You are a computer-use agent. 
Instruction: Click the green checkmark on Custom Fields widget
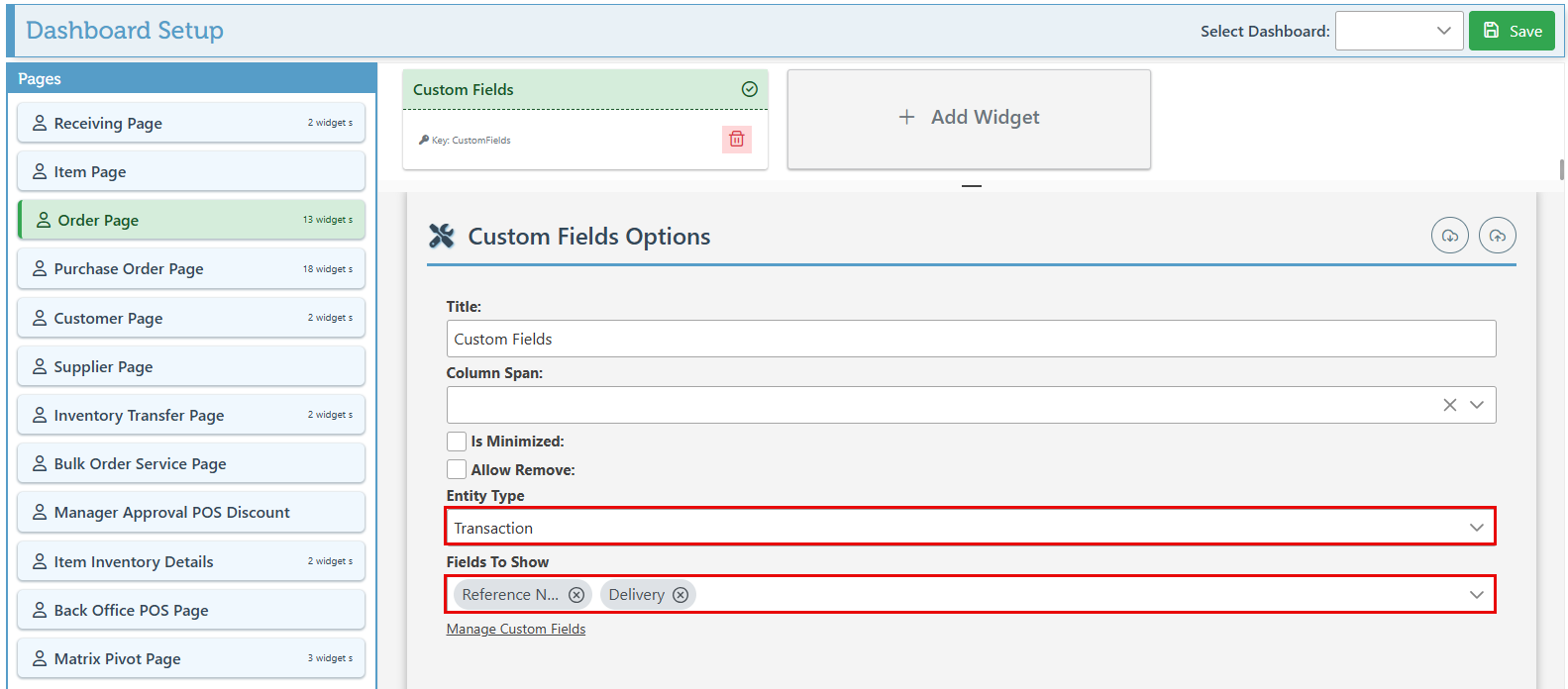(x=750, y=89)
